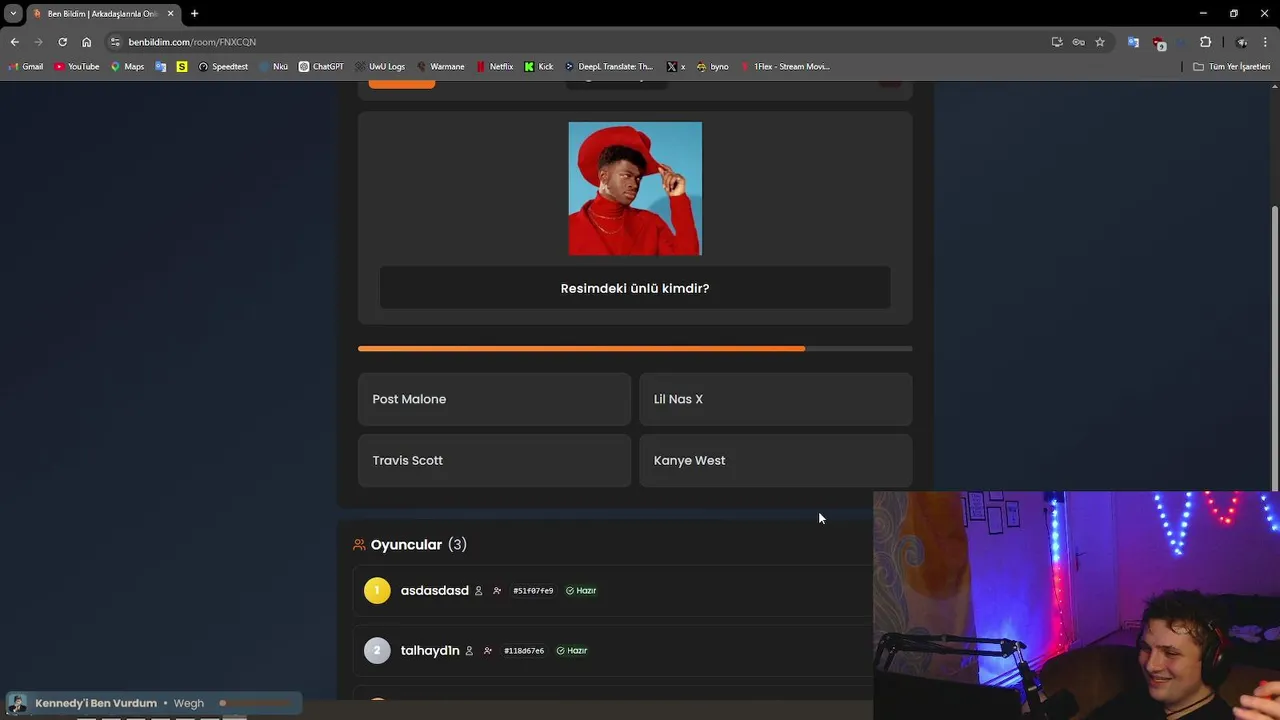Open a new browser tab
The image size is (1280, 720).
pos(194,13)
